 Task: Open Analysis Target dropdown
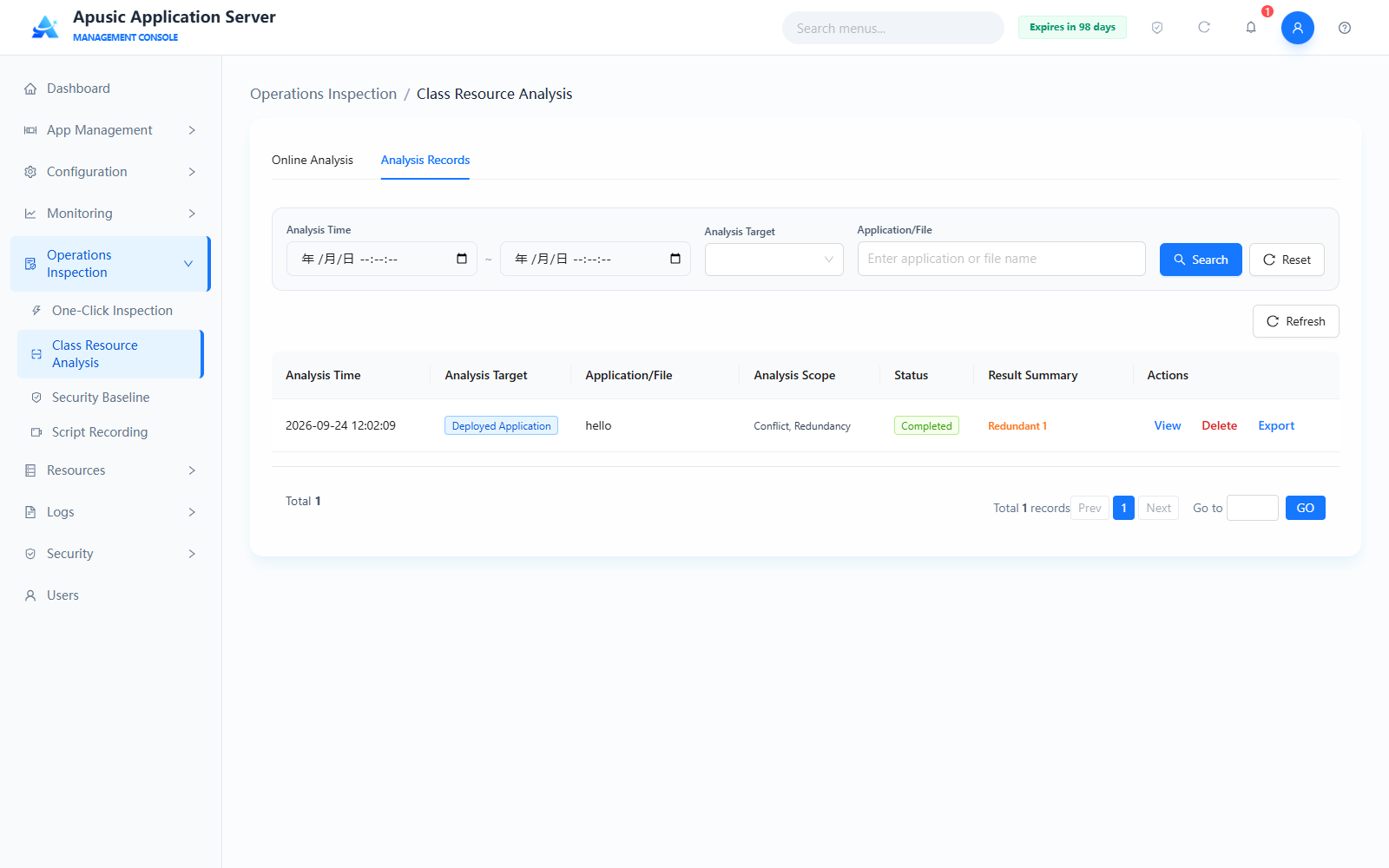click(x=774, y=260)
